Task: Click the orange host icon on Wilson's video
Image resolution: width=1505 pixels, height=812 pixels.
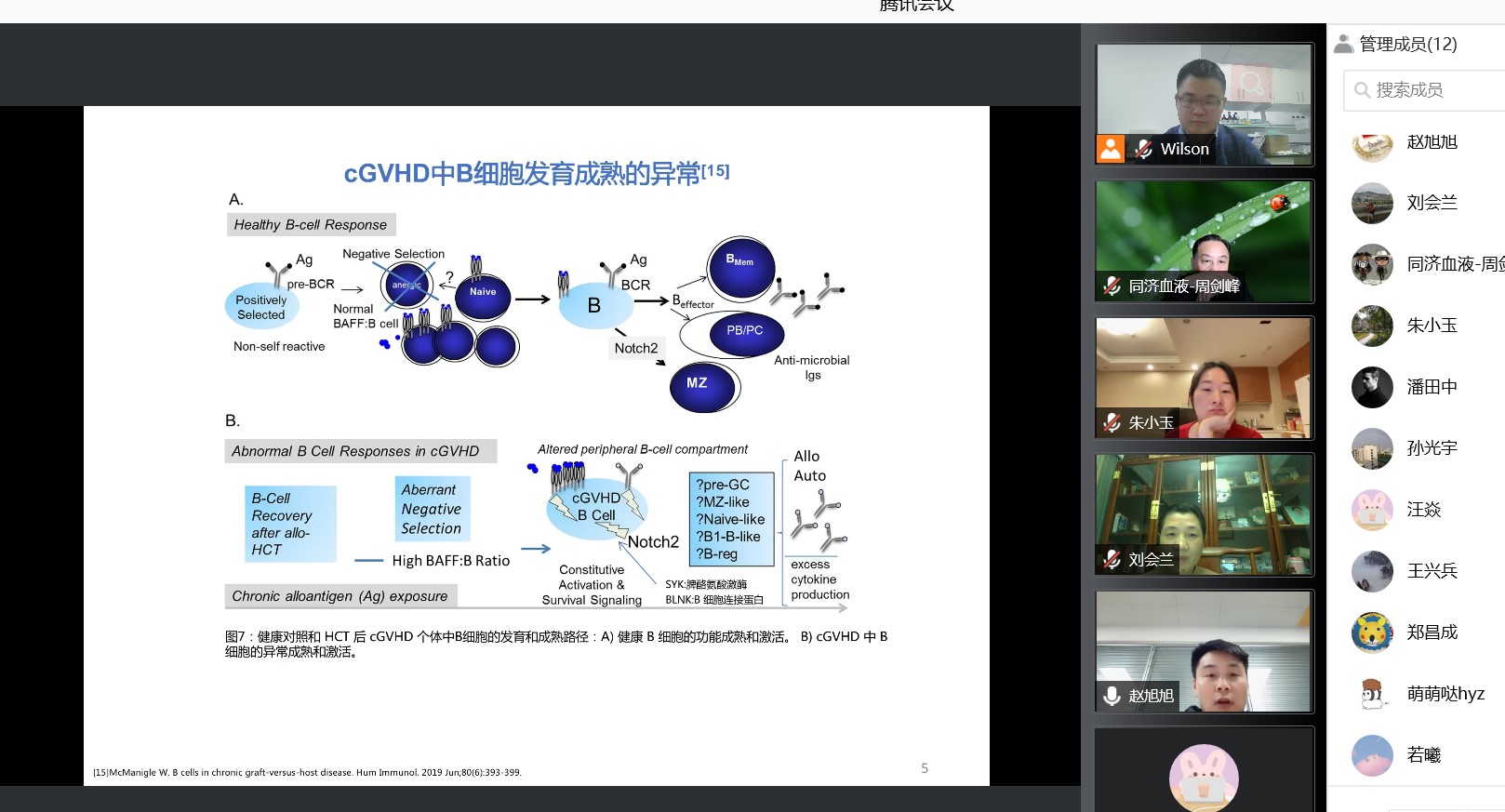Action: point(1111,149)
